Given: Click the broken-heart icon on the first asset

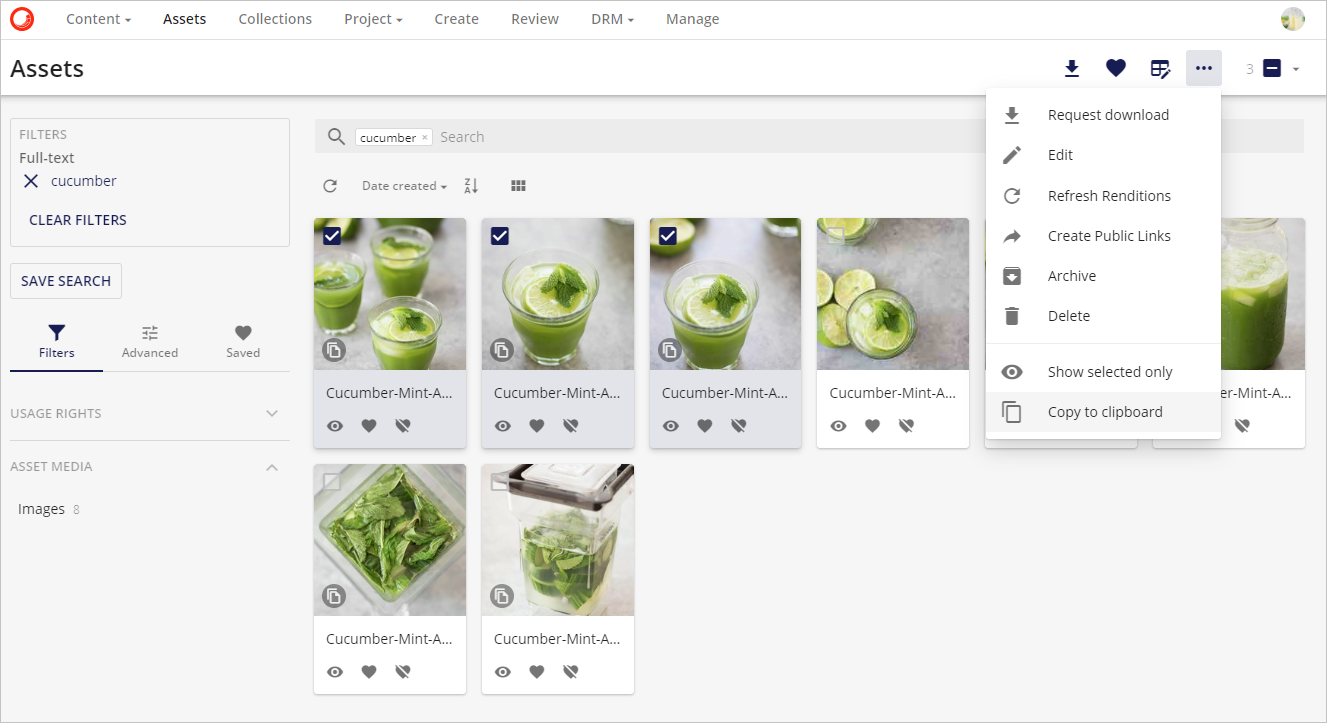Looking at the screenshot, I should 403,426.
